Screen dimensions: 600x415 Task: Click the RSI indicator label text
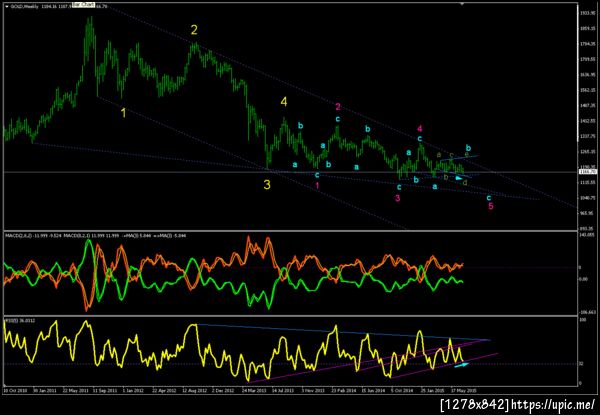pos(20,320)
